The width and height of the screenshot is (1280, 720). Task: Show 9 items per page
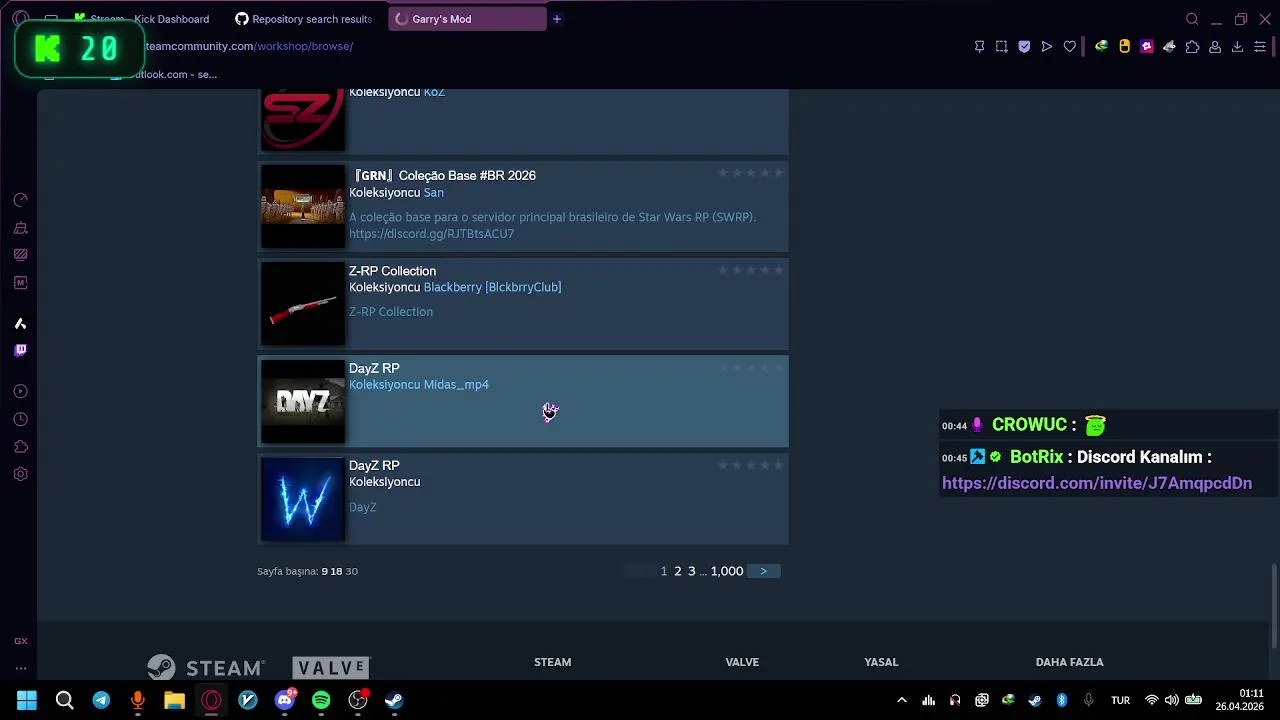coord(324,571)
